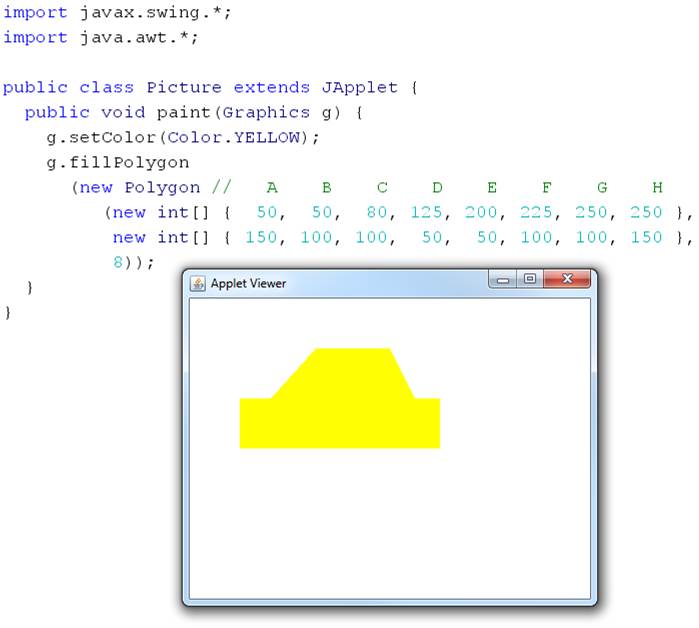Click the value 225 in the x-array
This screenshot has height=628, width=699.
click(536, 212)
